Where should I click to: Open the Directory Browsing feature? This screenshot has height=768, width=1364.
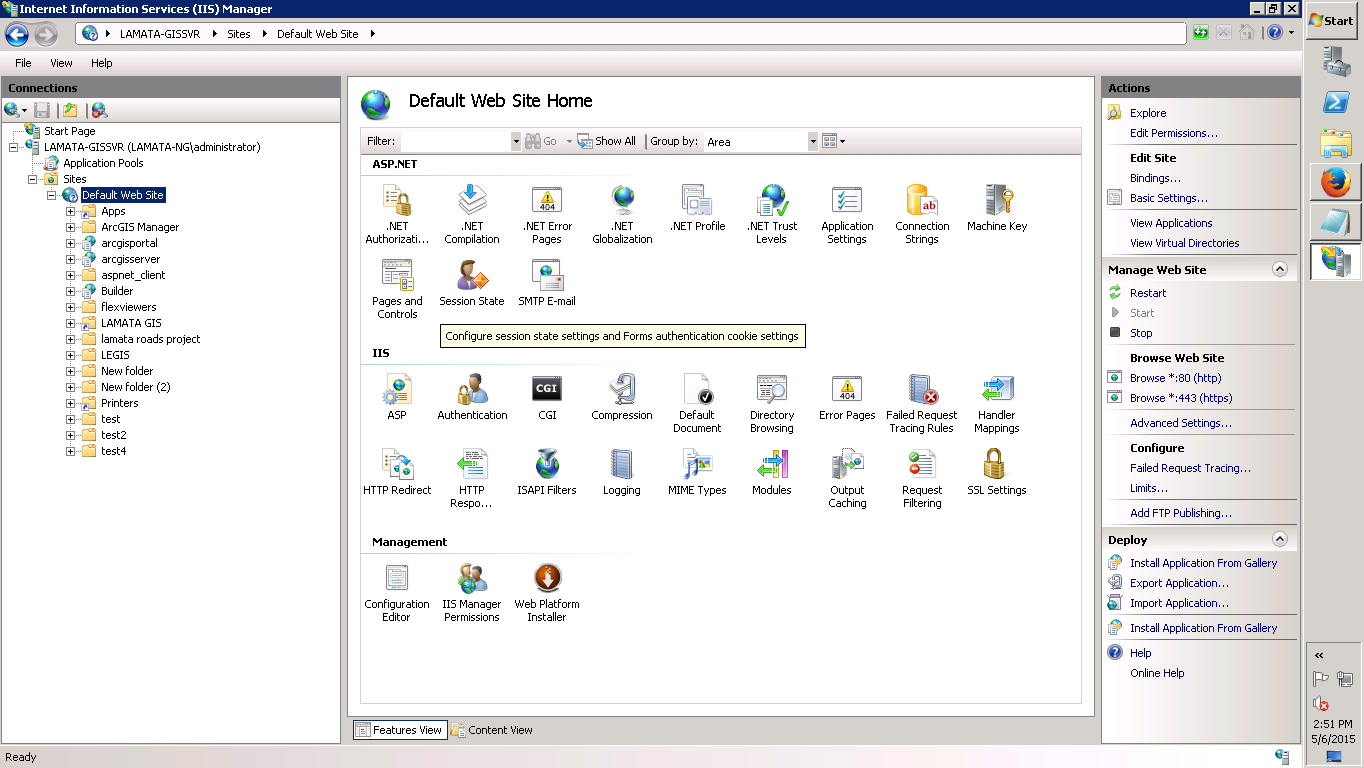[772, 403]
